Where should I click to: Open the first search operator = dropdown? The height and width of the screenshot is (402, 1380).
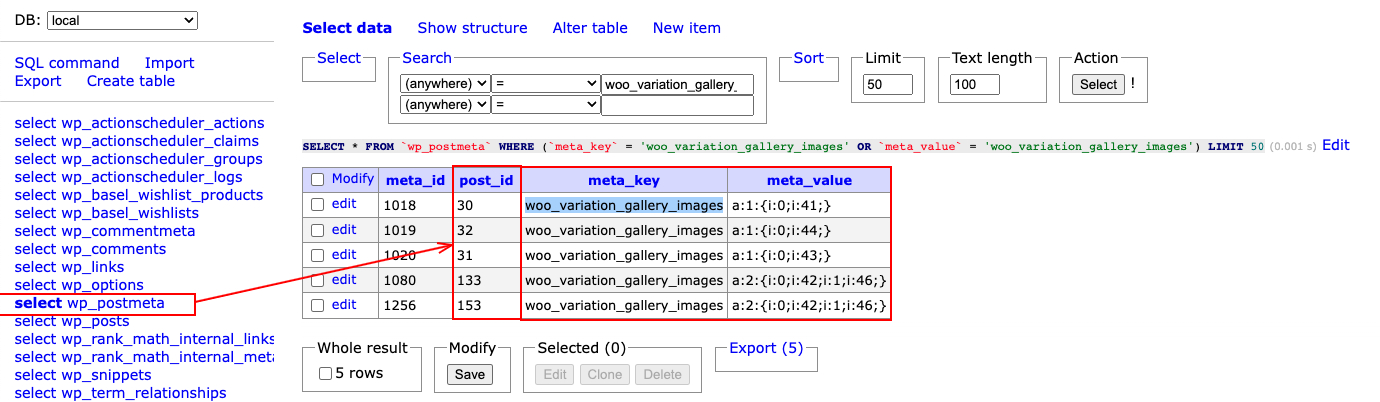(x=546, y=85)
